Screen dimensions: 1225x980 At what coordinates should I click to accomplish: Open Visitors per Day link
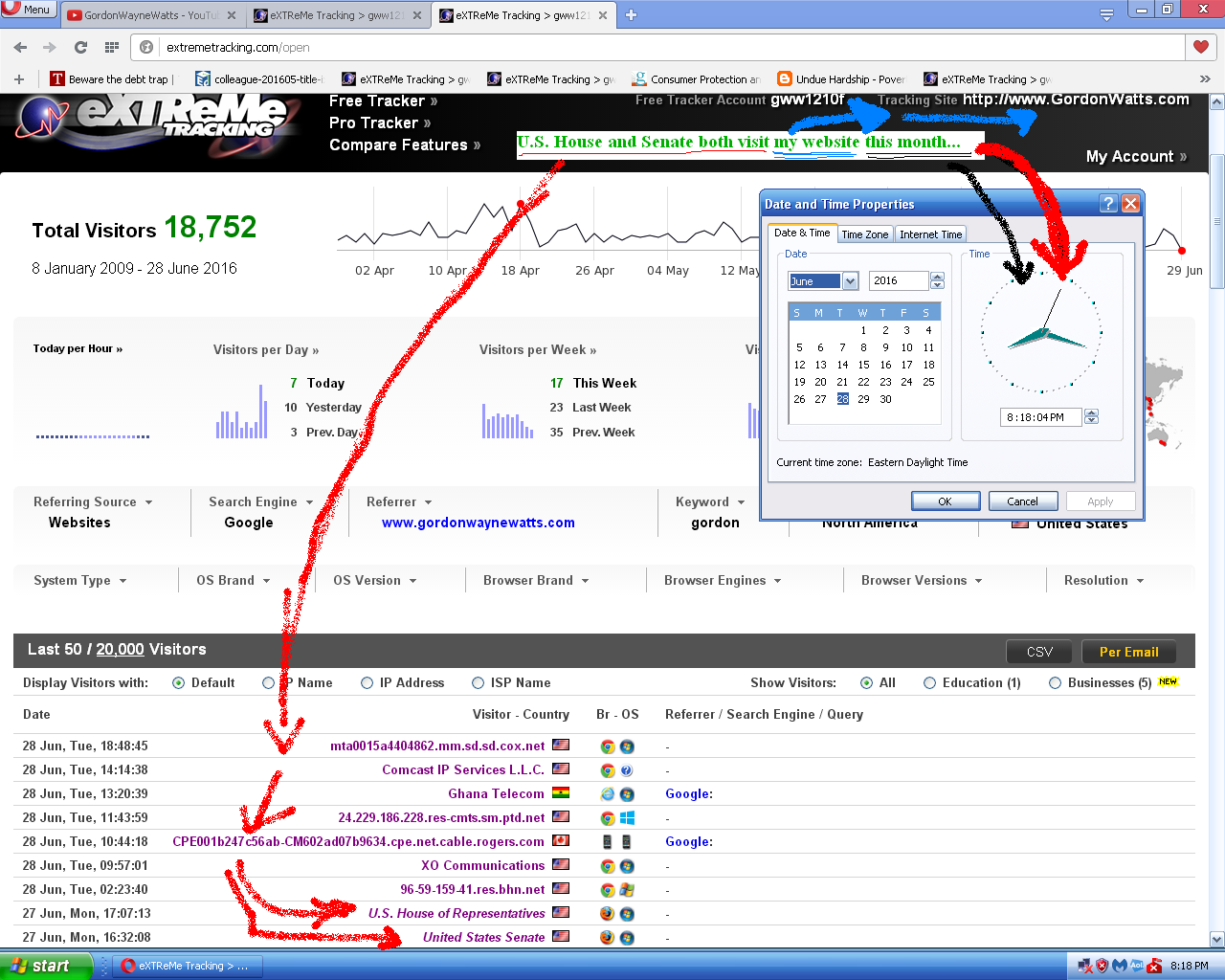point(266,350)
